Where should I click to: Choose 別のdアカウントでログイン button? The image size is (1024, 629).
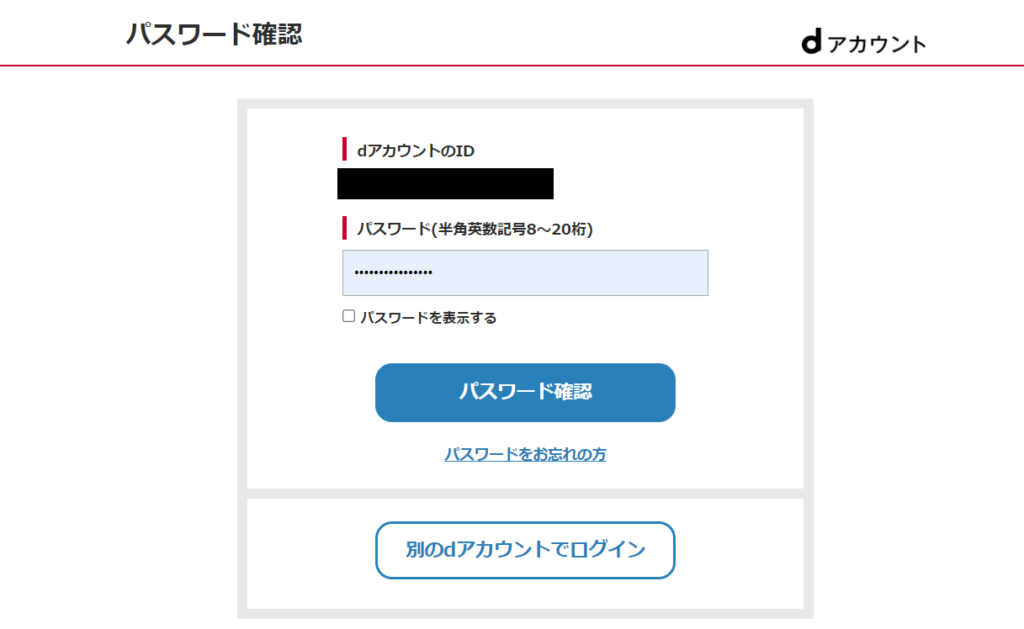click(x=525, y=550)
